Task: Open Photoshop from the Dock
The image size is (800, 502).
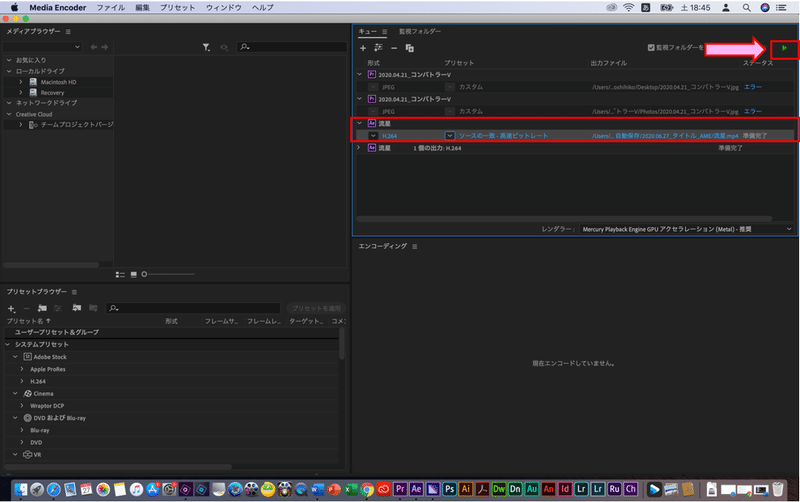Action: click(x=449, y=489)
